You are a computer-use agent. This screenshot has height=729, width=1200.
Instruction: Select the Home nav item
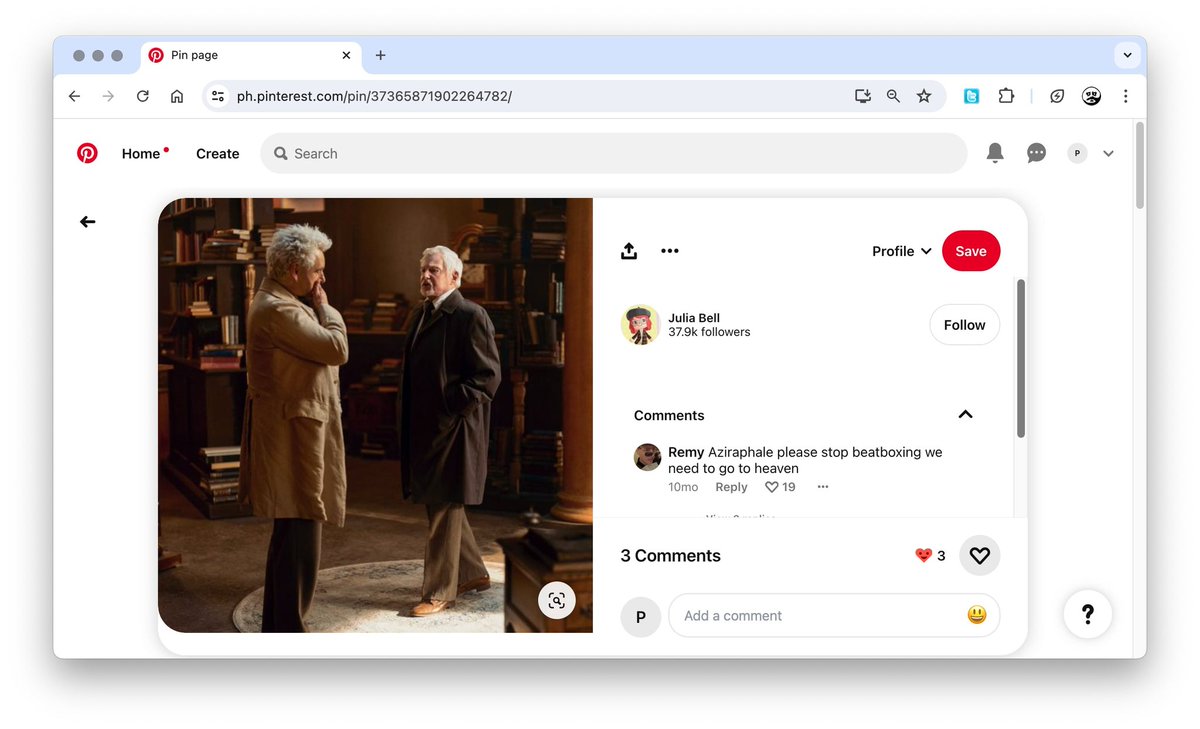[x=141, y=153]
